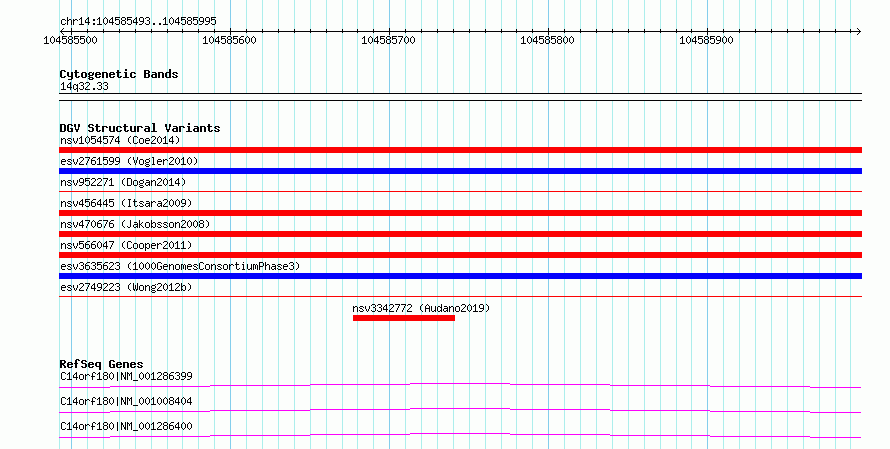Click the chr14:104585493..104585995 region label
The image size is (890, 449).
[138, 21]
